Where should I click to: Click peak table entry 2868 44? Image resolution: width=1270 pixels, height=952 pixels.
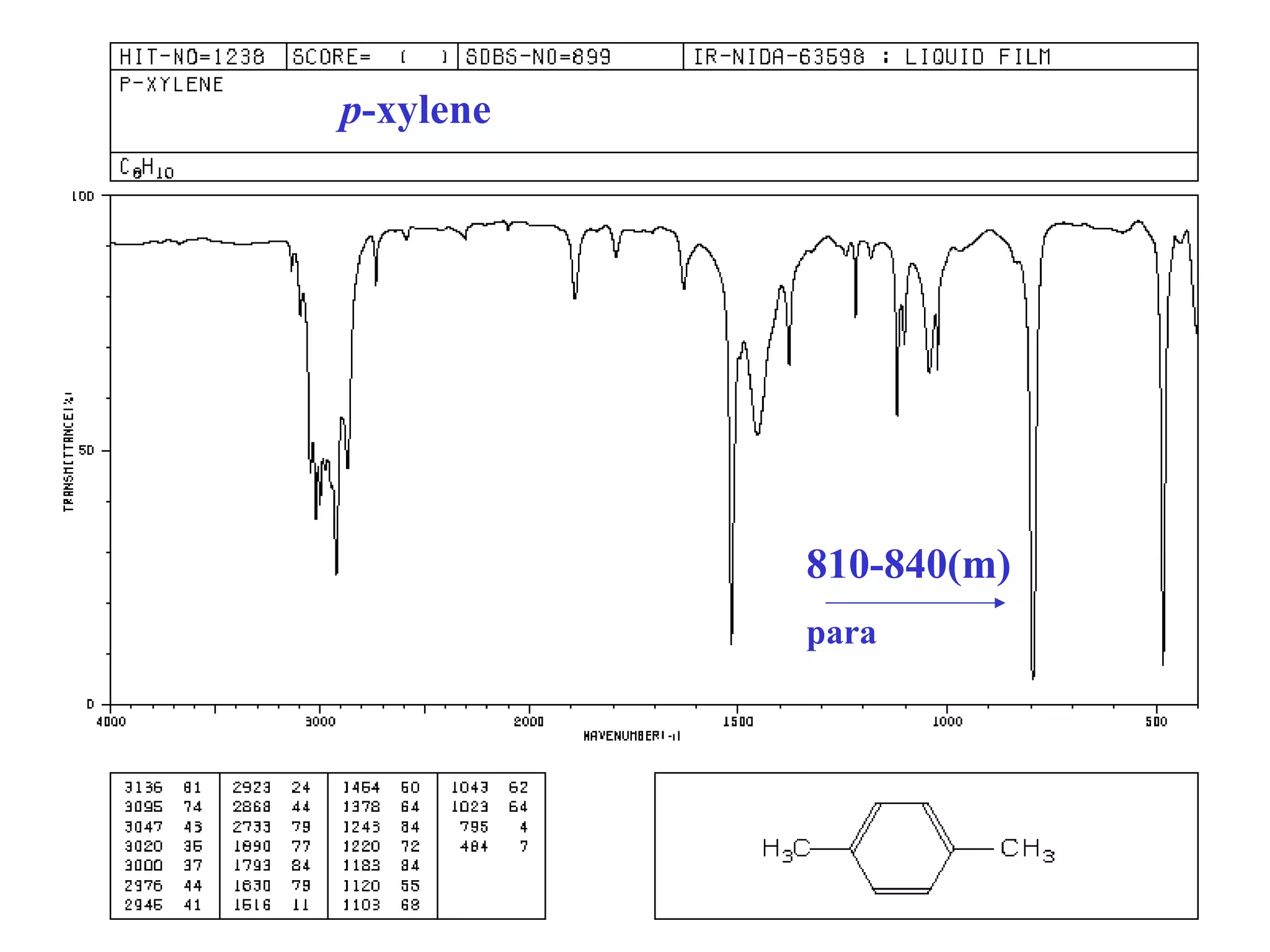[x=272, y=807]
